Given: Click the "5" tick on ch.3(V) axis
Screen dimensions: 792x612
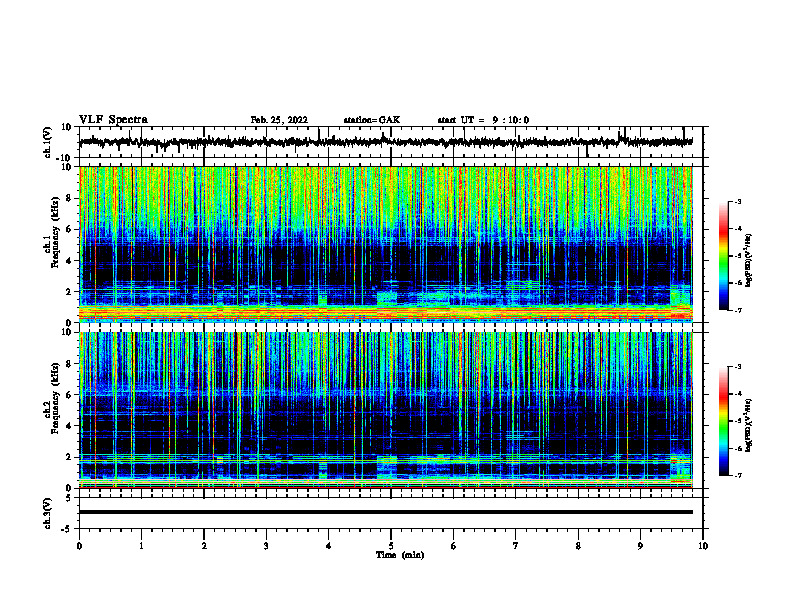Looking at the screenshot, I should pyautogui.click(x=70, y=498).
